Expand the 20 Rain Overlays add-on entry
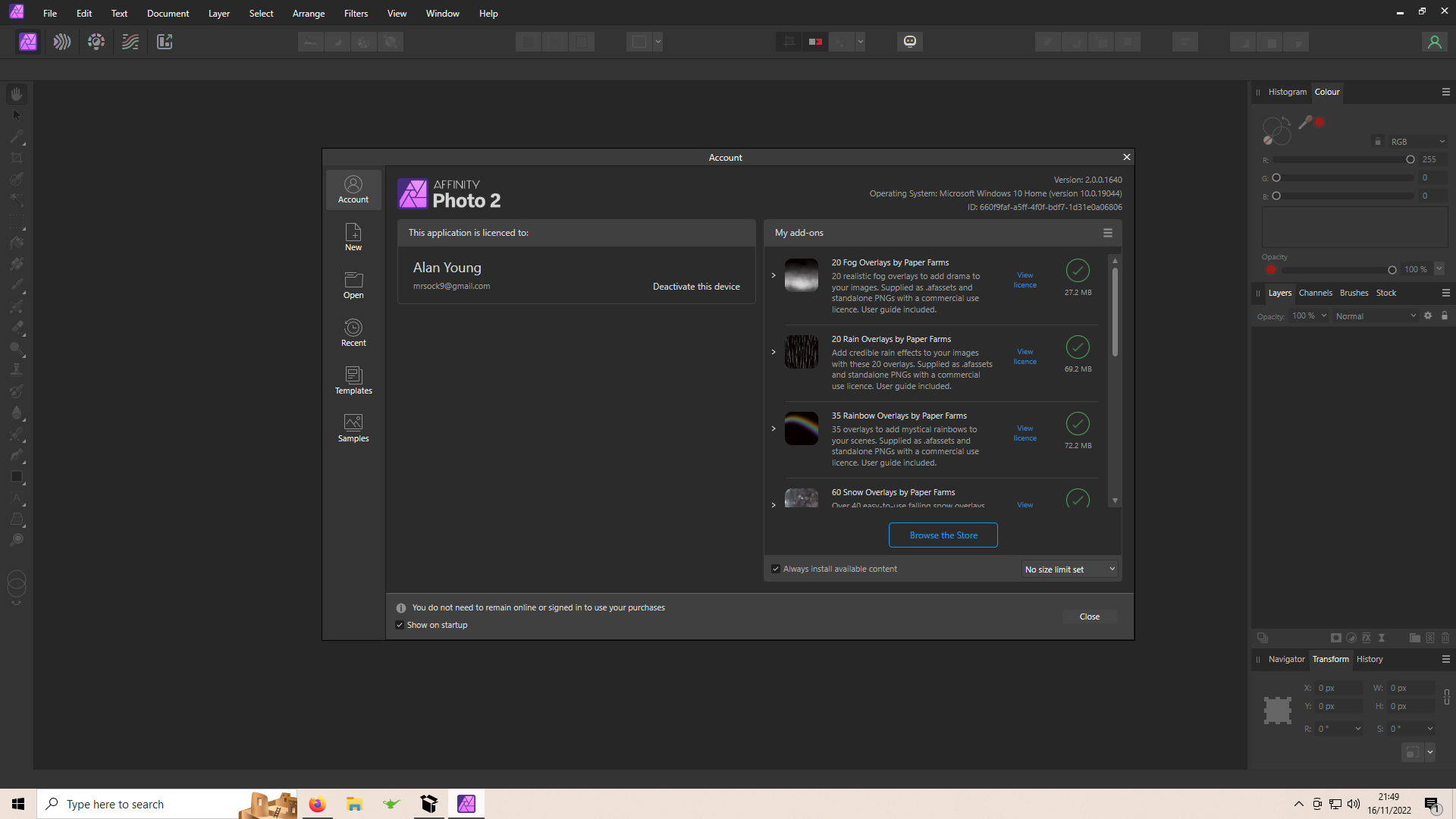The height and width of the screenshot is (819, 1456). (x=773, y=352)
